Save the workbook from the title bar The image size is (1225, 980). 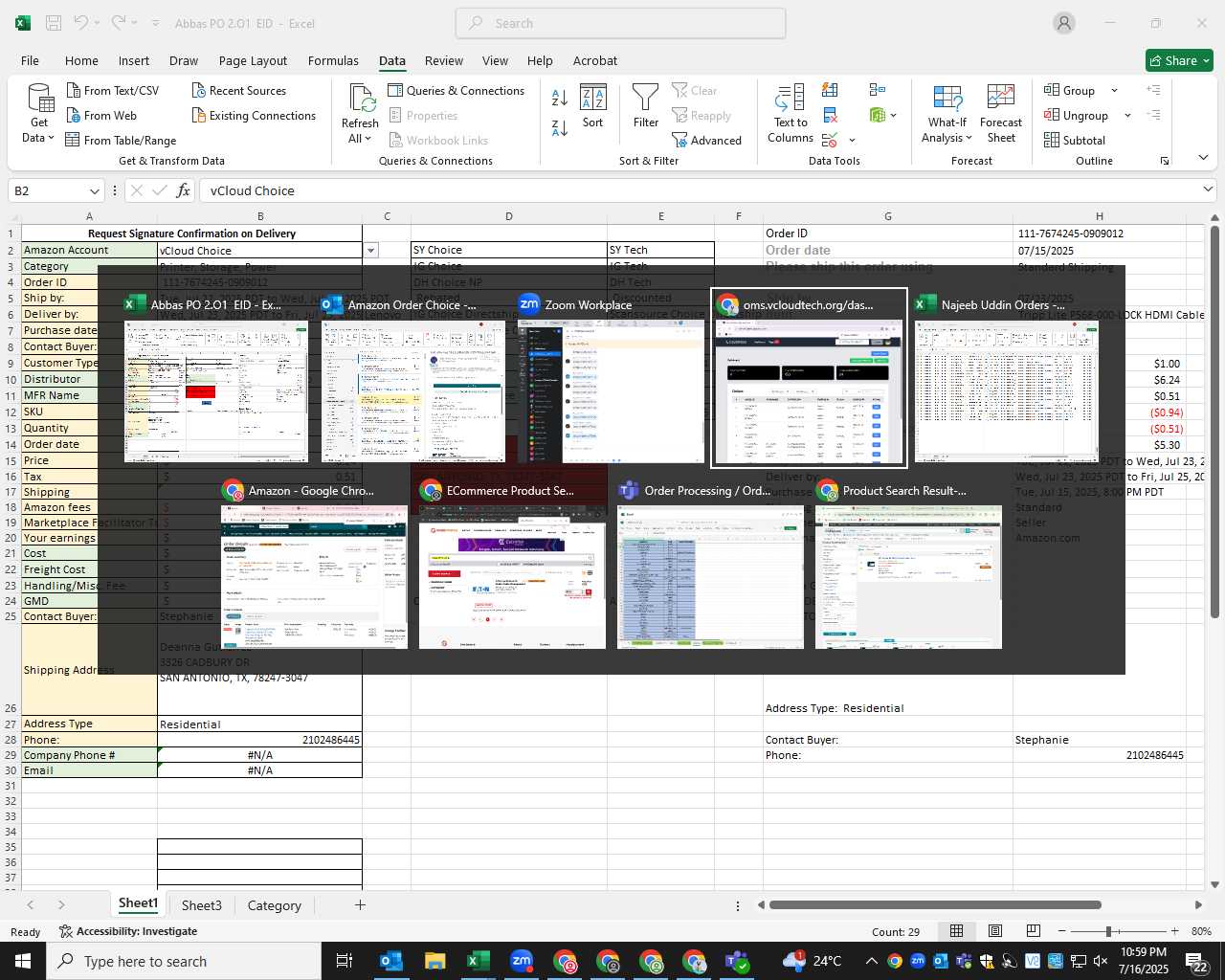tap(54, 23)
